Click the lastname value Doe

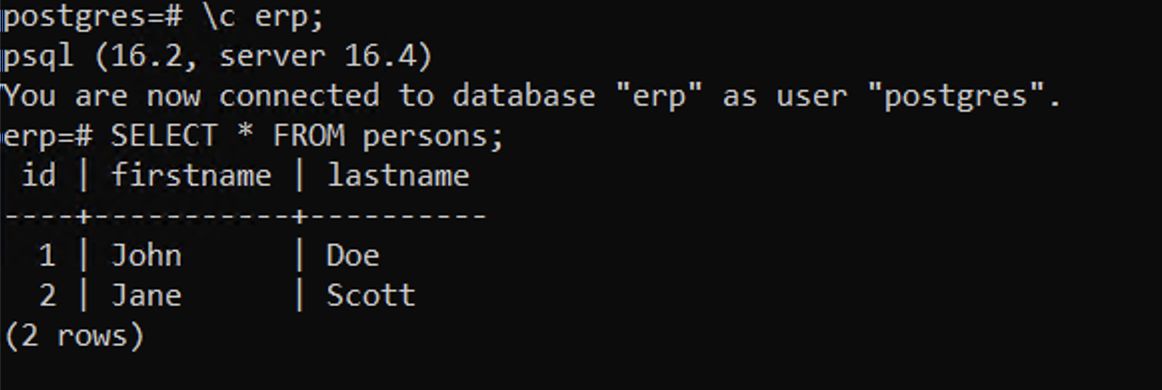click(353, 256)
